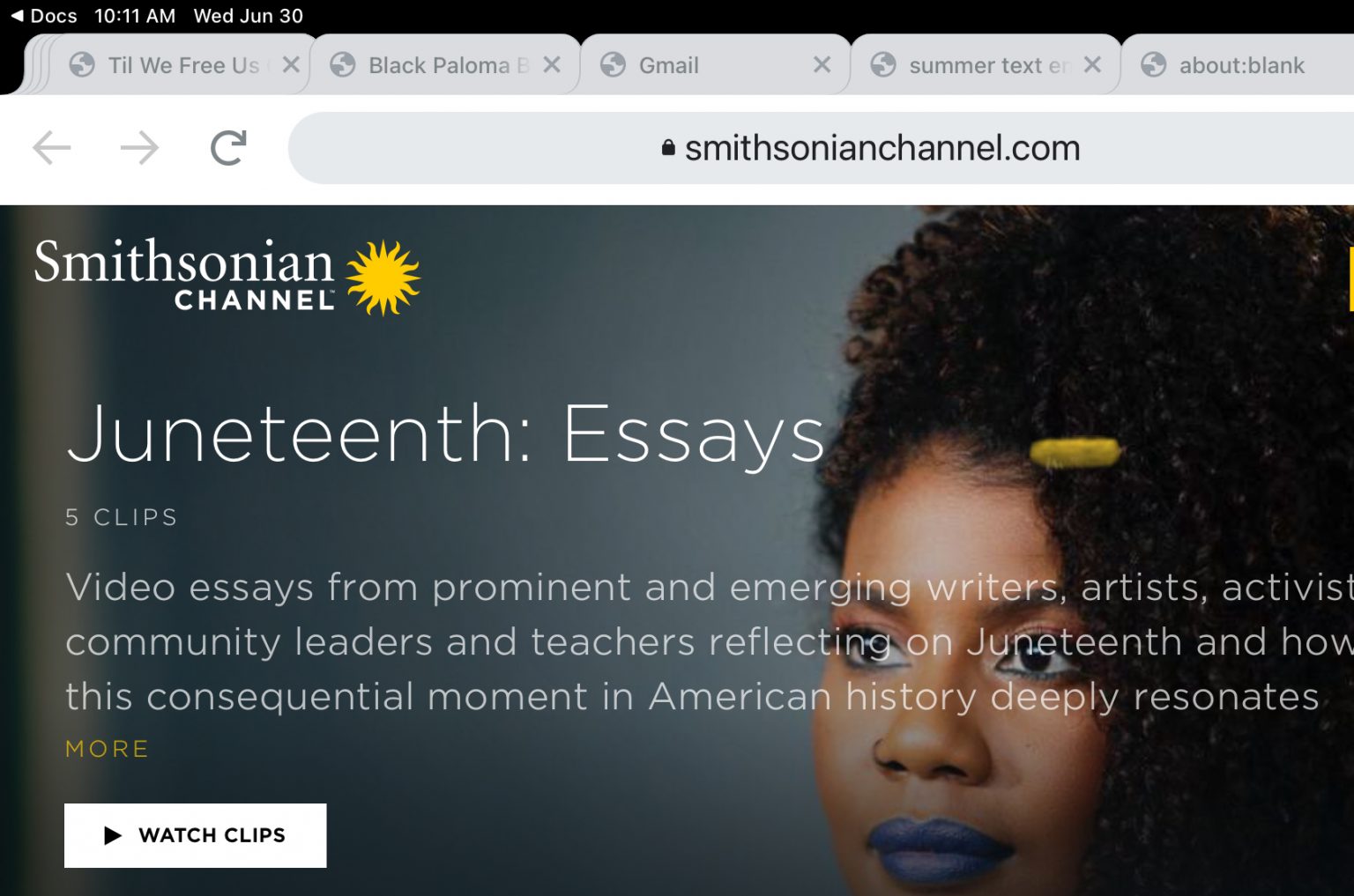The image size is (1354, 896).
Task: Expand the description with the MORE link
Action: (x=108, y=749)
